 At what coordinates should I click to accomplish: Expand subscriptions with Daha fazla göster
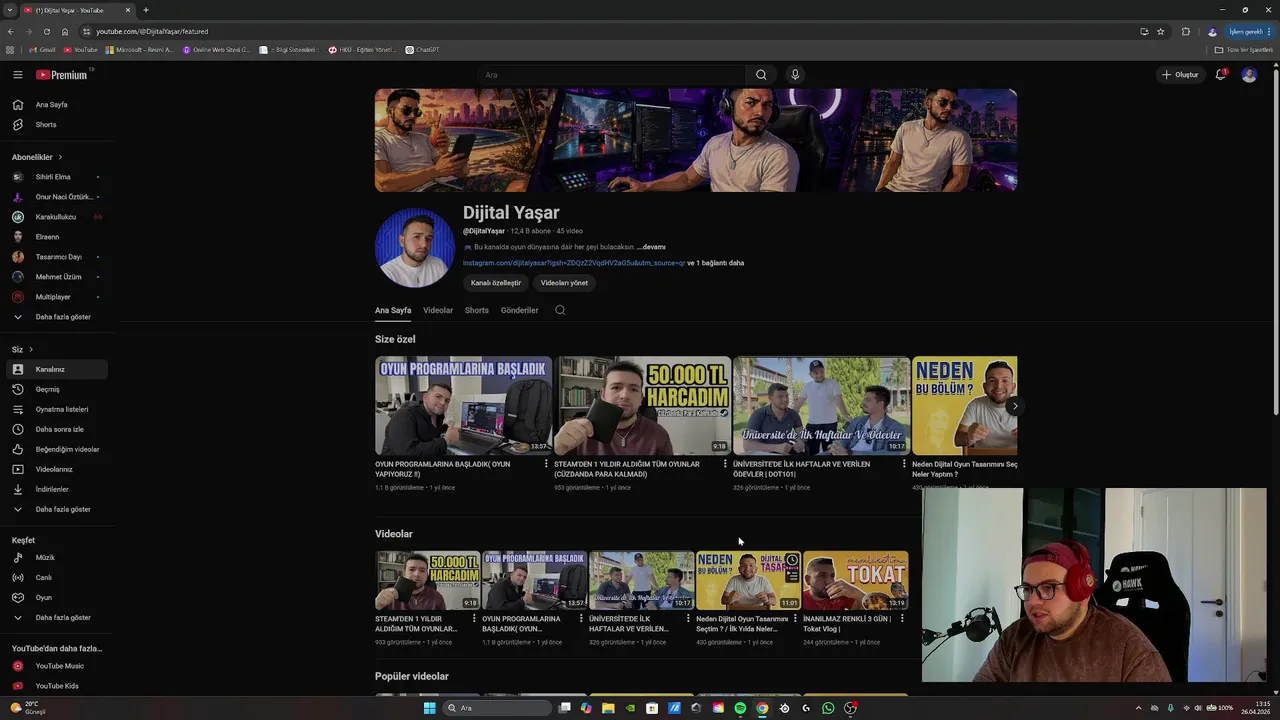[57, 317]
